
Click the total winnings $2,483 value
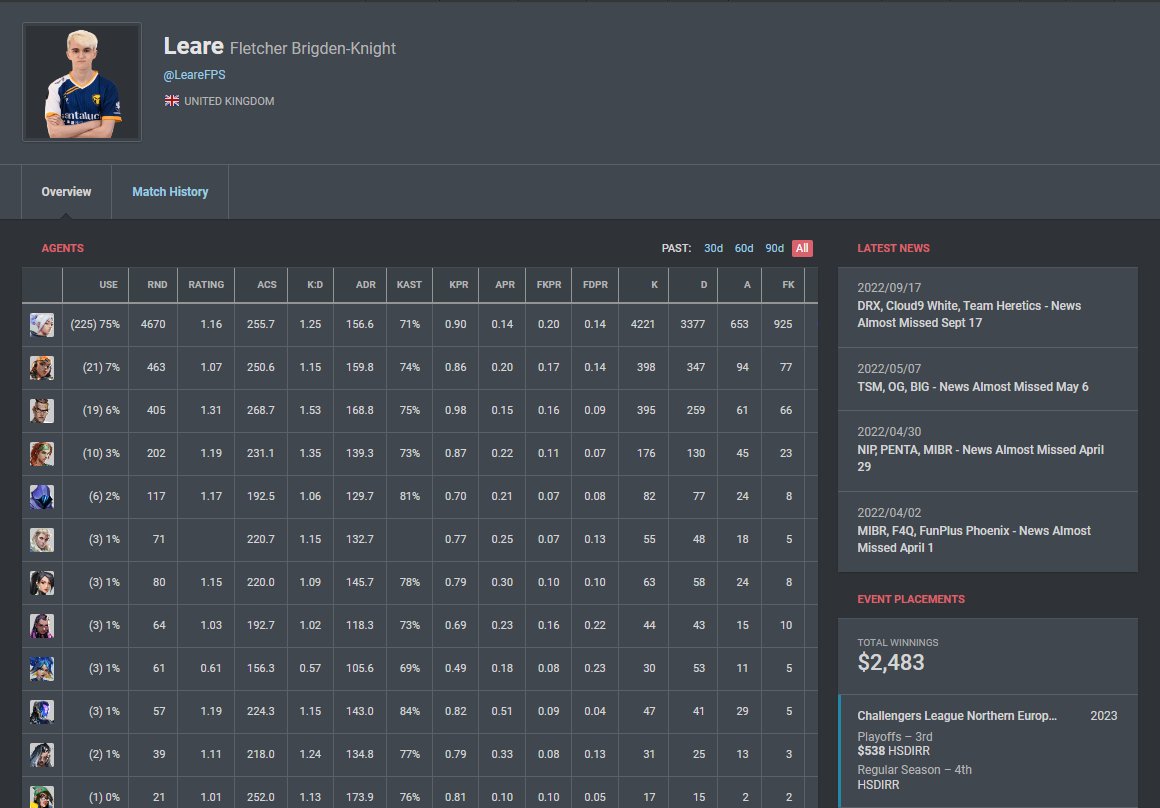[891, 662]
